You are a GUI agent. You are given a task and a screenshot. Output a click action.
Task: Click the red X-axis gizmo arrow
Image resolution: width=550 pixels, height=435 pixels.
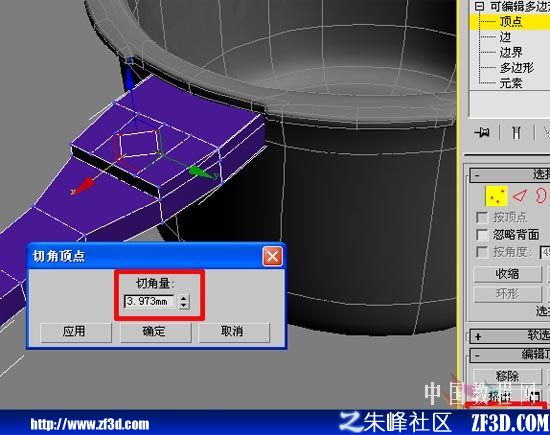point(83,186)
